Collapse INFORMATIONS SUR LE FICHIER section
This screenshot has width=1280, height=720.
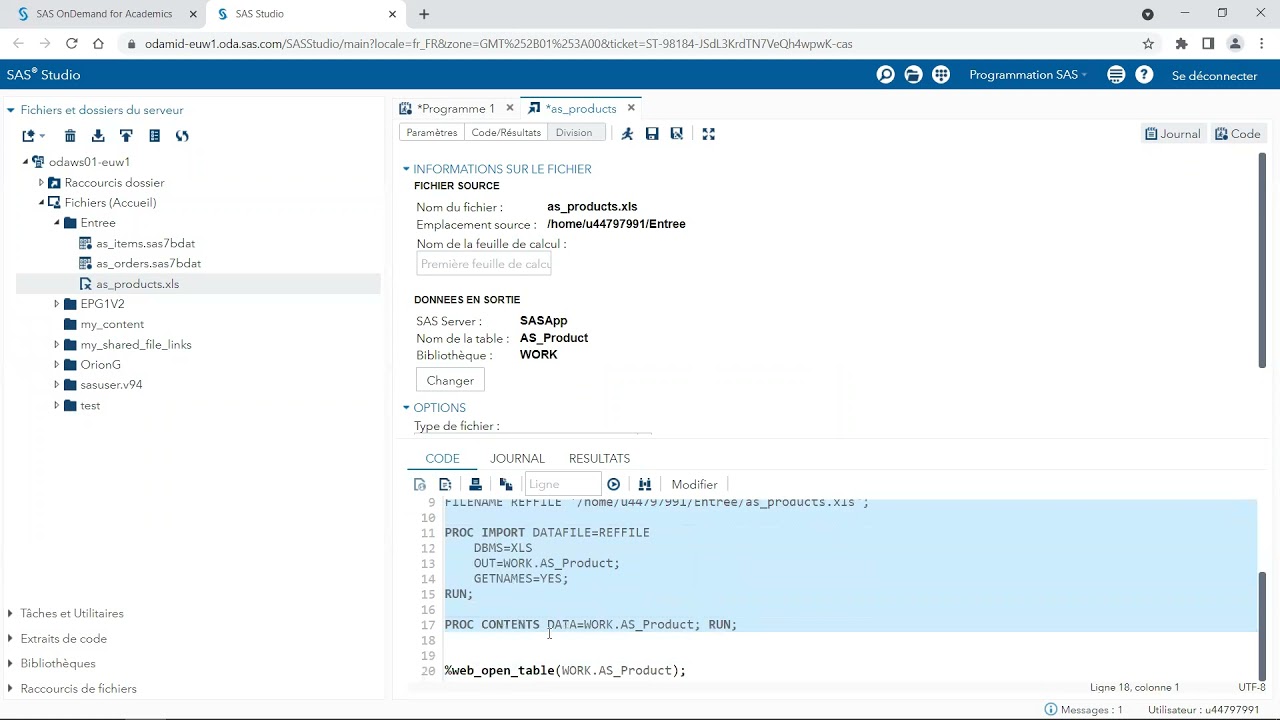[407, 169]
